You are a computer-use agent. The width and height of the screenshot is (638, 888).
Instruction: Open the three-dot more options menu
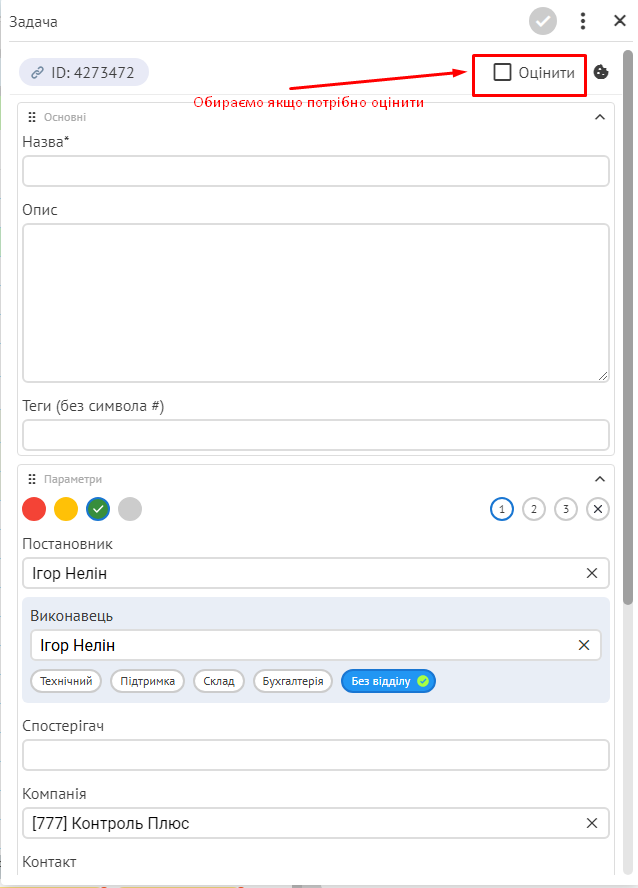pos(583,22)
